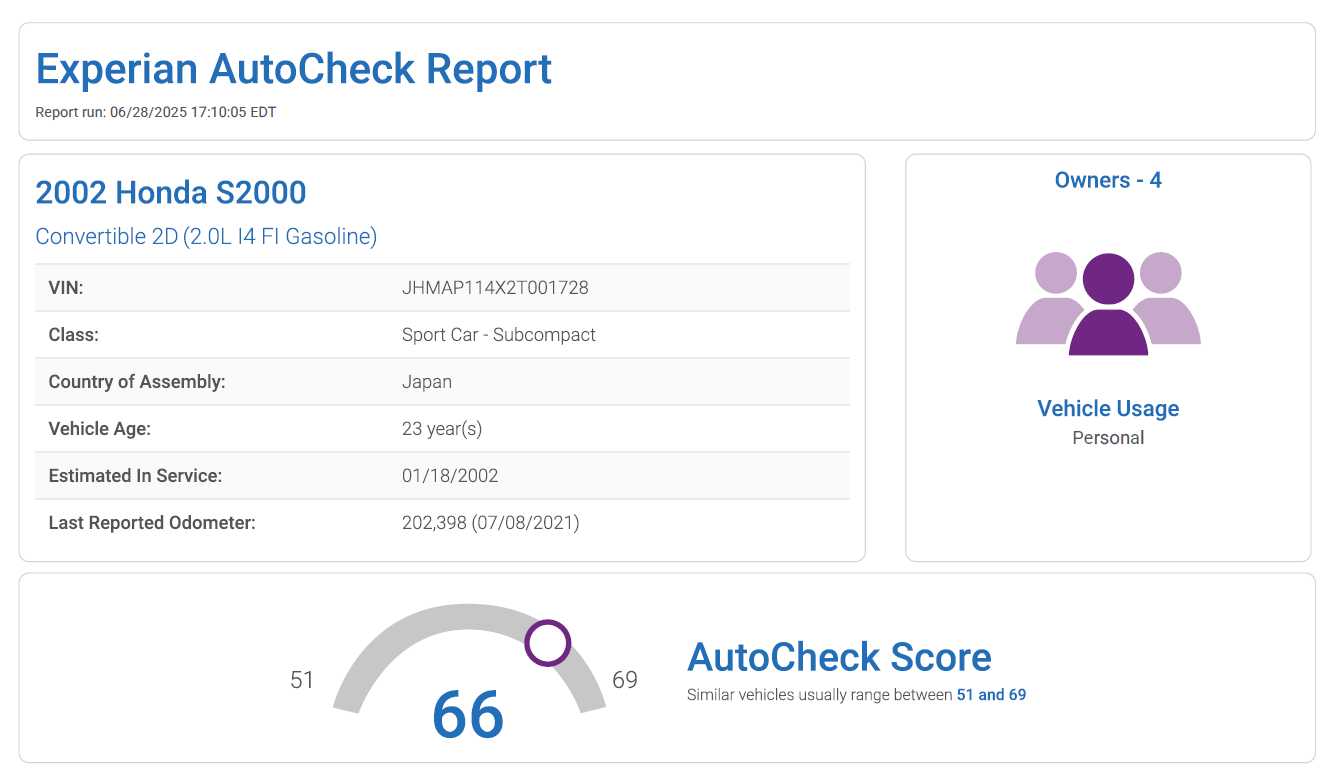This screenshot has width=1331, height=772.
Task: Select VIN number JHMAP114X2T001728
Action: 495,288
